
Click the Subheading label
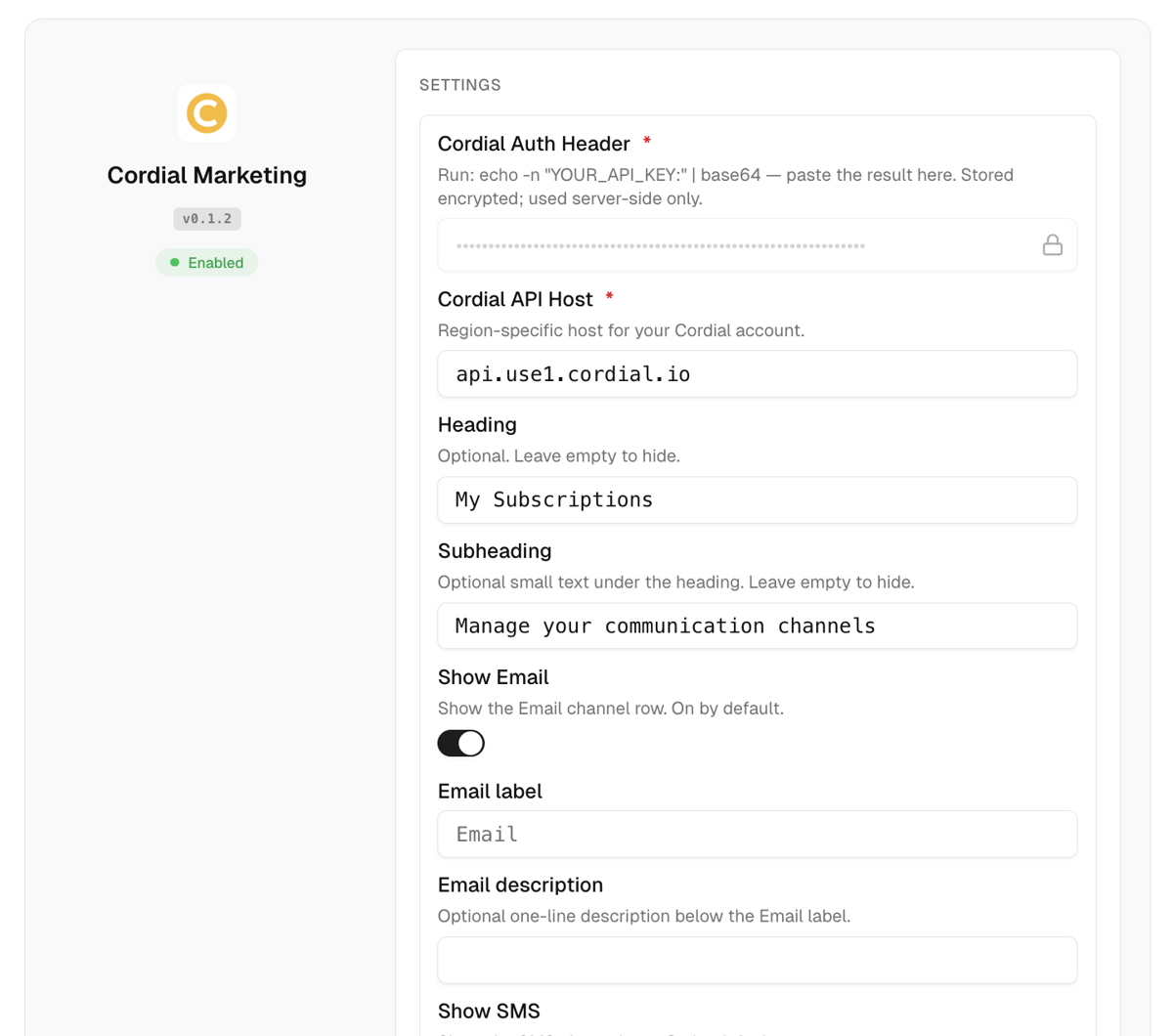coord(495,551)
